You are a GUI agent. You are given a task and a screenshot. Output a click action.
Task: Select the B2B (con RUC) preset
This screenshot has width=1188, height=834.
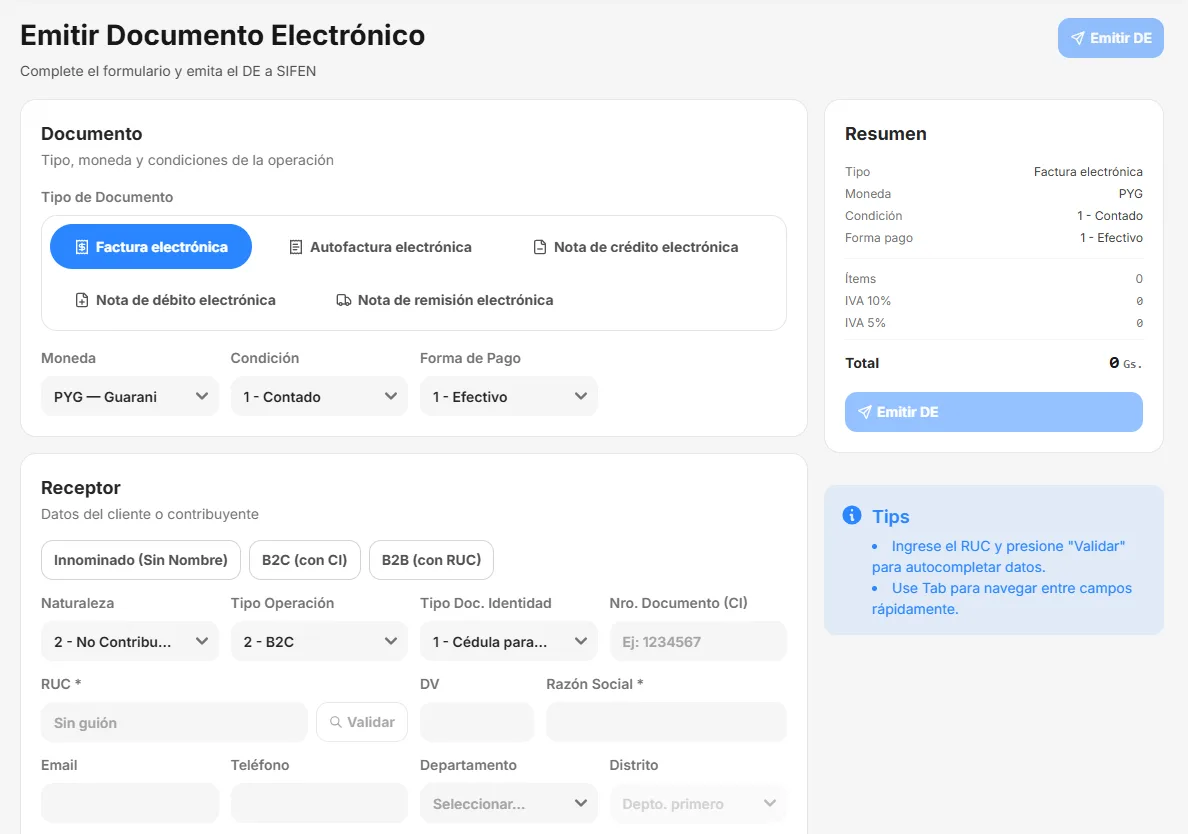pyautogui.click(x=431, y=560)
